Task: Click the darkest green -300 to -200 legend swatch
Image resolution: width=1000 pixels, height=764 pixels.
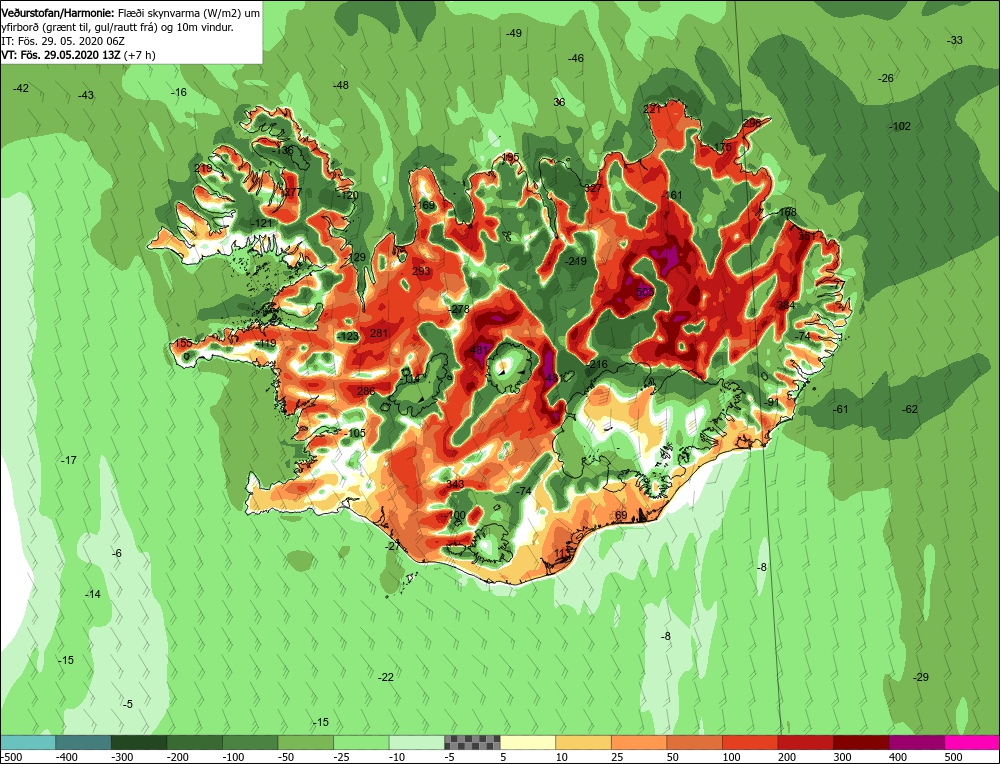Action: coord(139,742)
